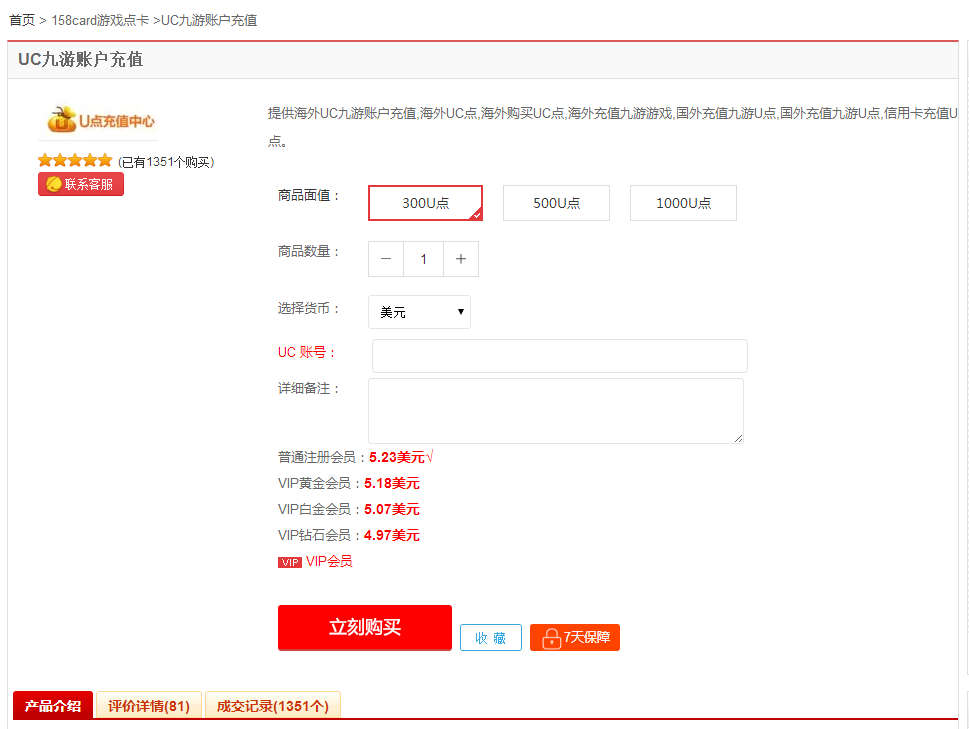
Task: Click the five-star rating icons
Action: (75, 161)
